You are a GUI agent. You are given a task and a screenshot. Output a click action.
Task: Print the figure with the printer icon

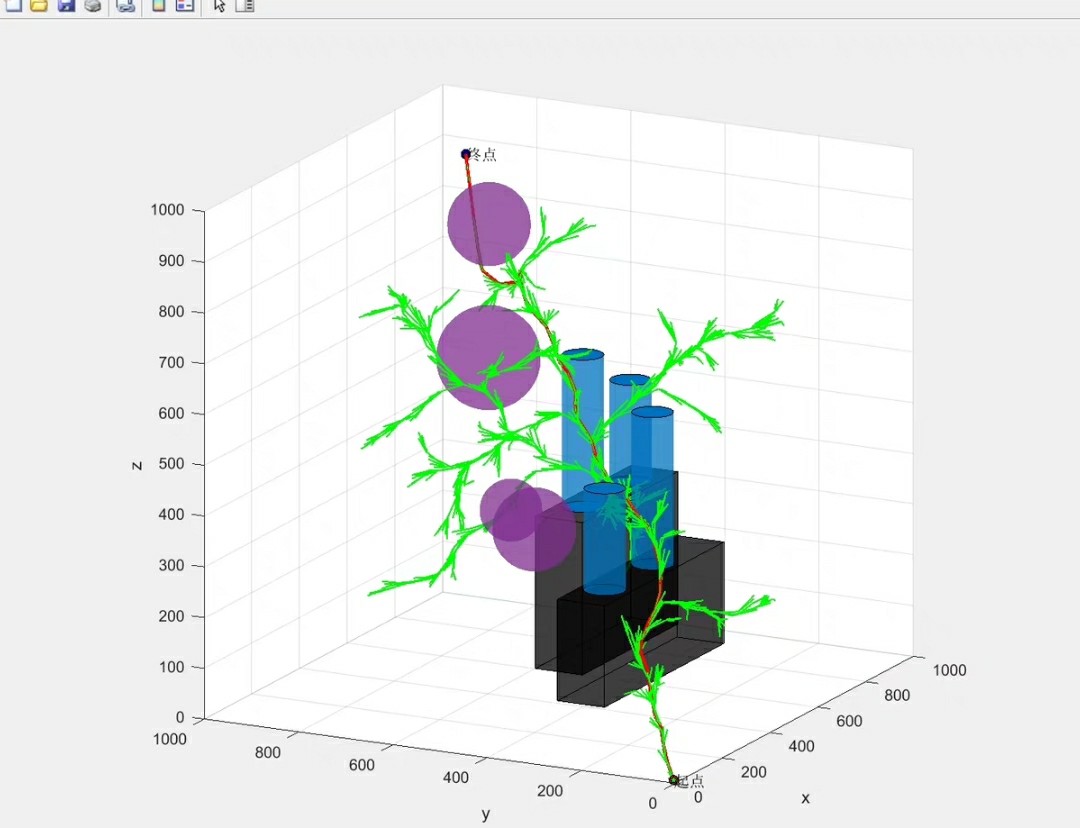coord(92,6)
